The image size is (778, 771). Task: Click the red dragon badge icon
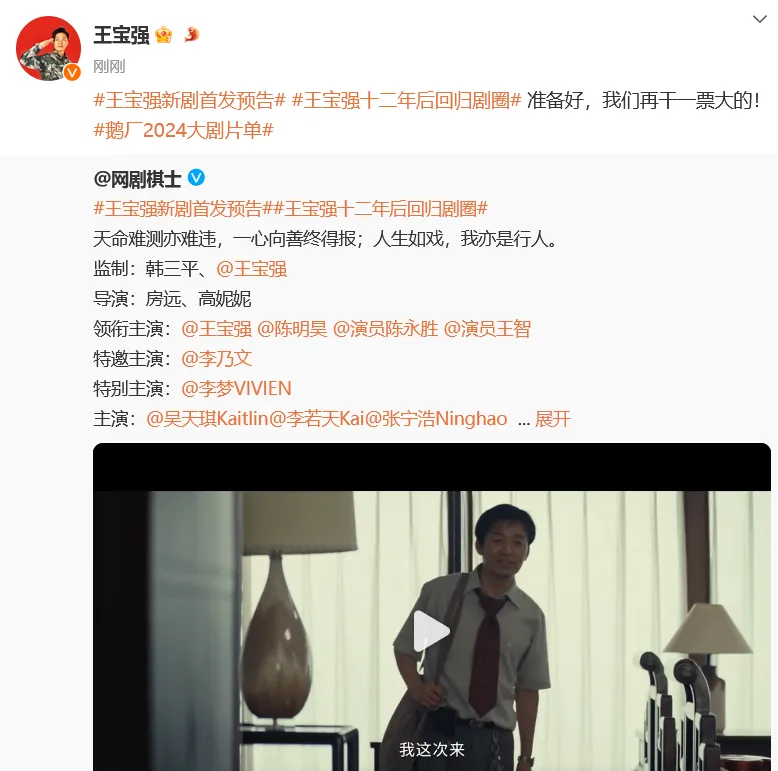click(192, 35)
